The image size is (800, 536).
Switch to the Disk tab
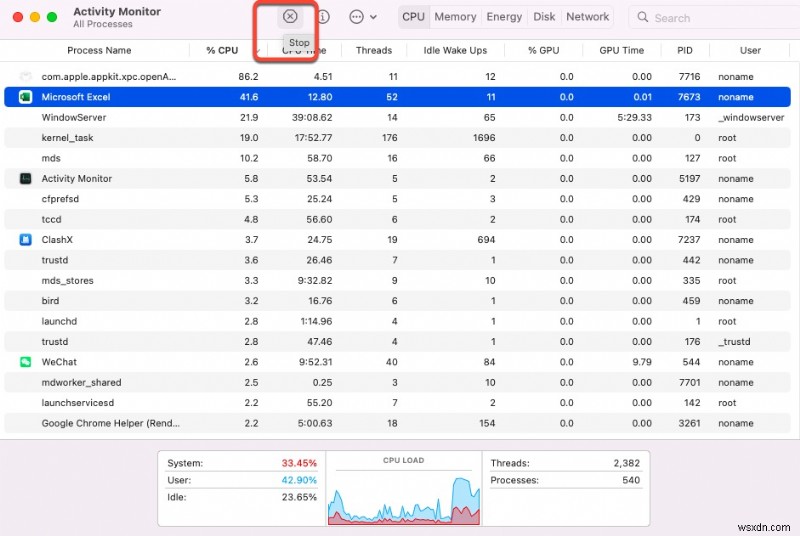[544, 17]
